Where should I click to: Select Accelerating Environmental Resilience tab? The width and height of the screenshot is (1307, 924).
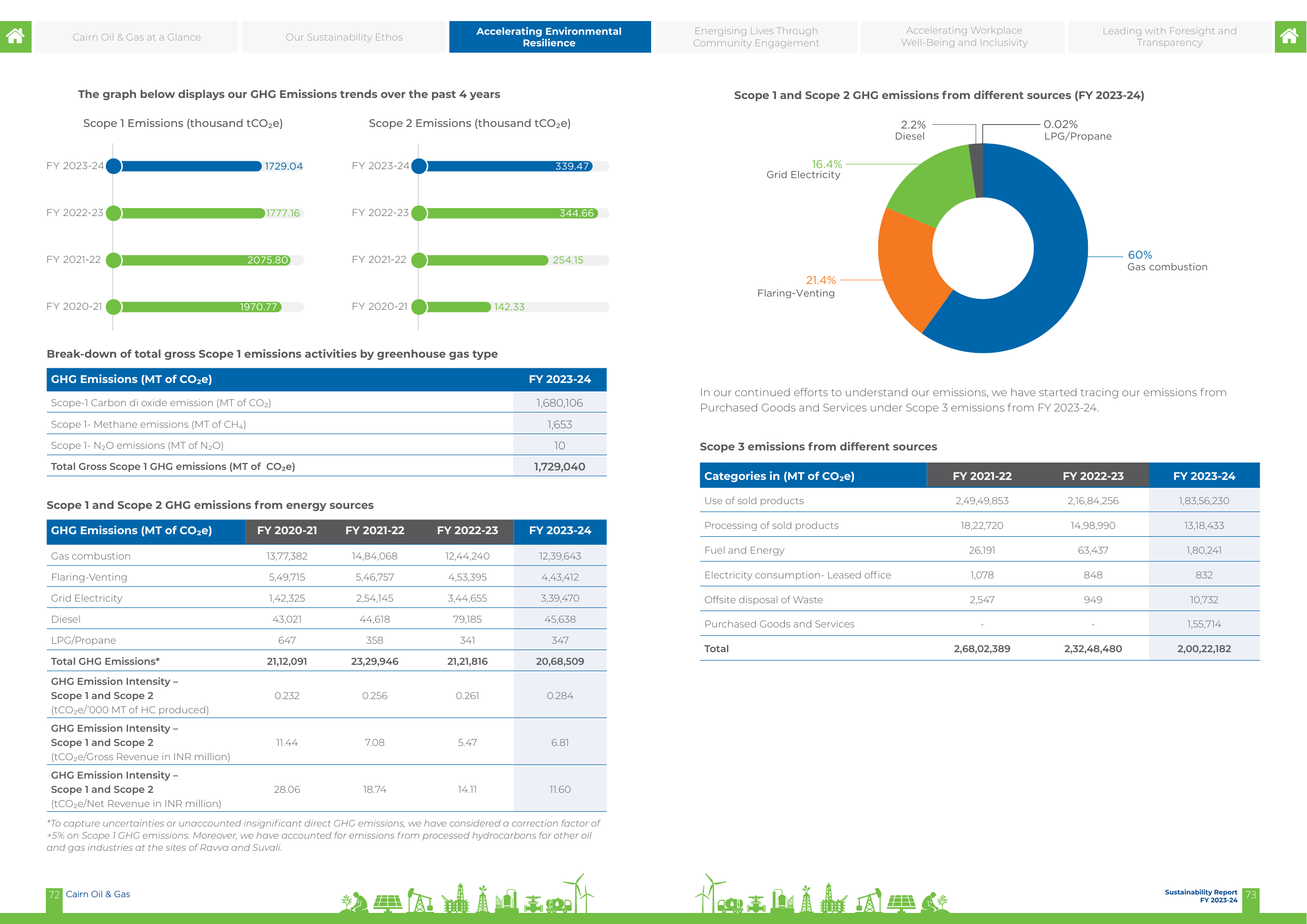[549, 37]
